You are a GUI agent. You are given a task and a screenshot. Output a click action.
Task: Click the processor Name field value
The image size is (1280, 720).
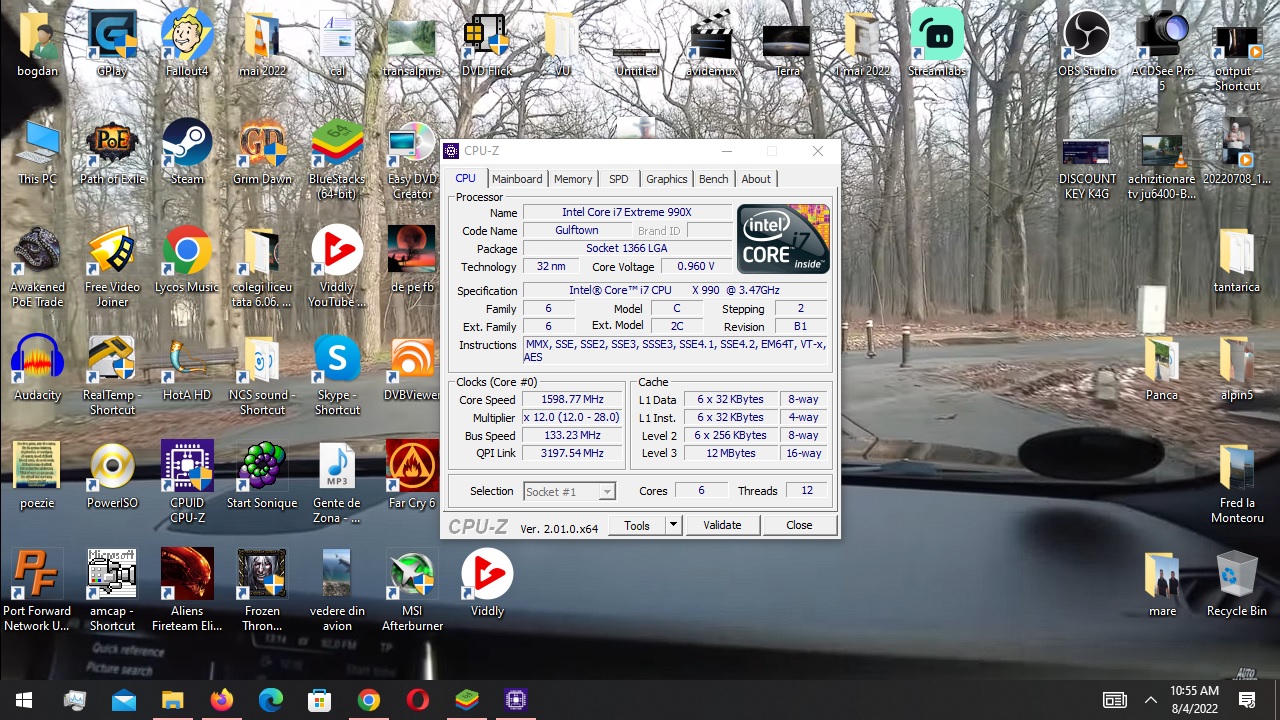click(627, 212)
